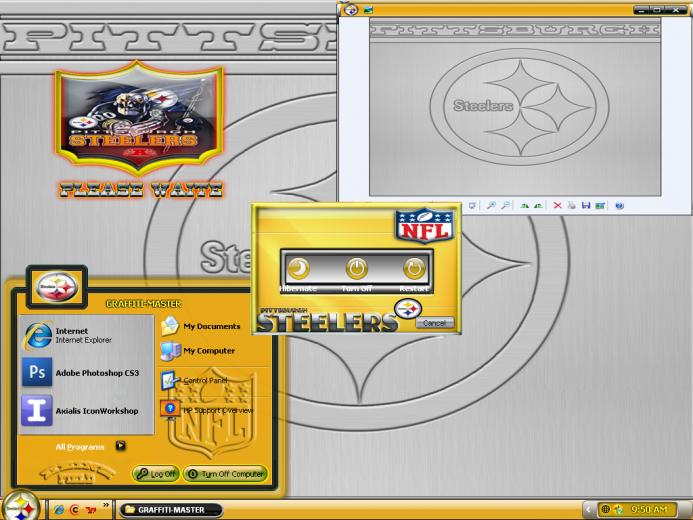This screenshot has height=520, width=693.
Task: Click Zoom In magnifier in picture viewer
Action: [x=491, y=205]
